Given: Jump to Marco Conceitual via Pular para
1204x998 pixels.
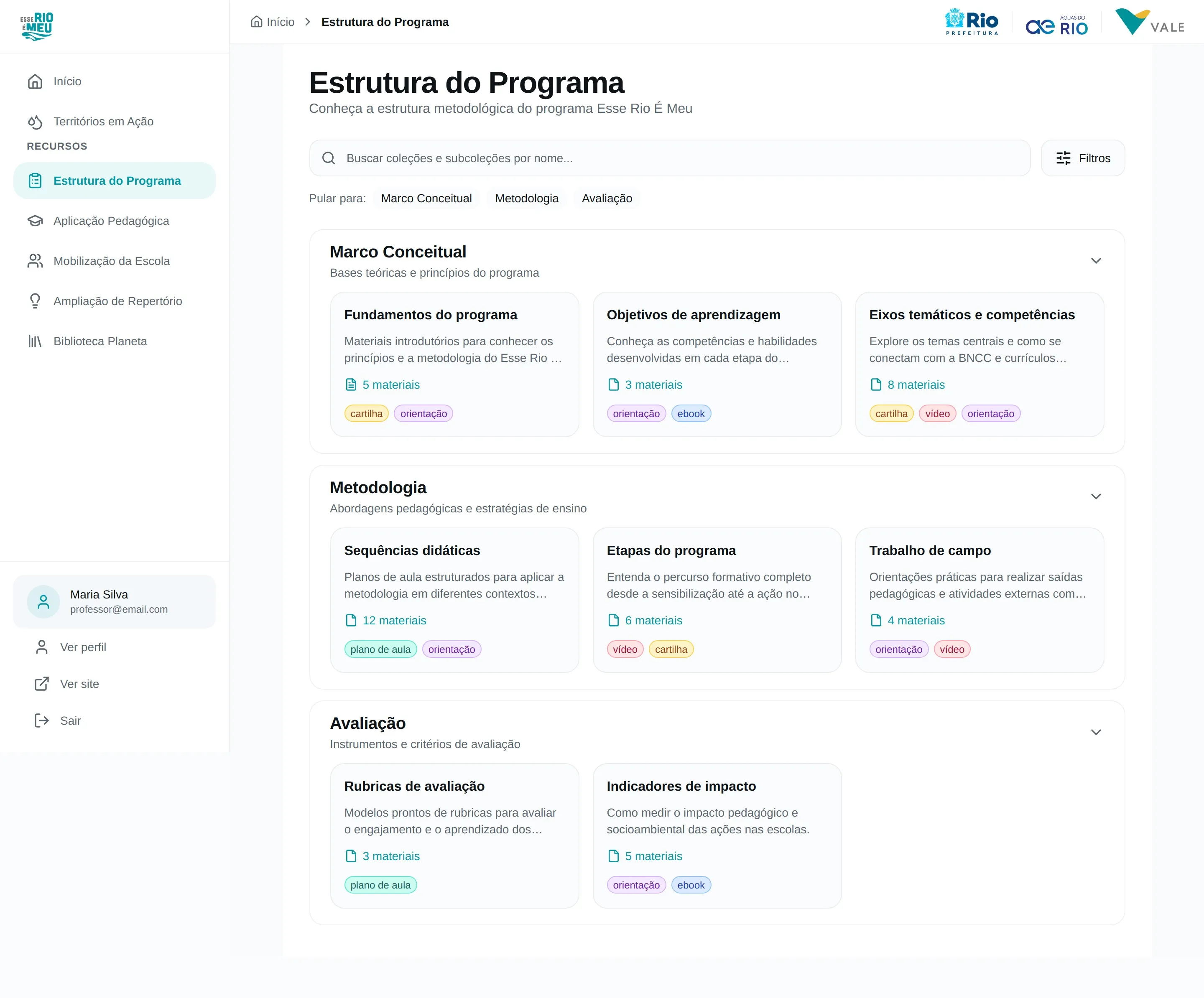Looking at the screenshot, I should pyautogui.click(x=426, y=199).
